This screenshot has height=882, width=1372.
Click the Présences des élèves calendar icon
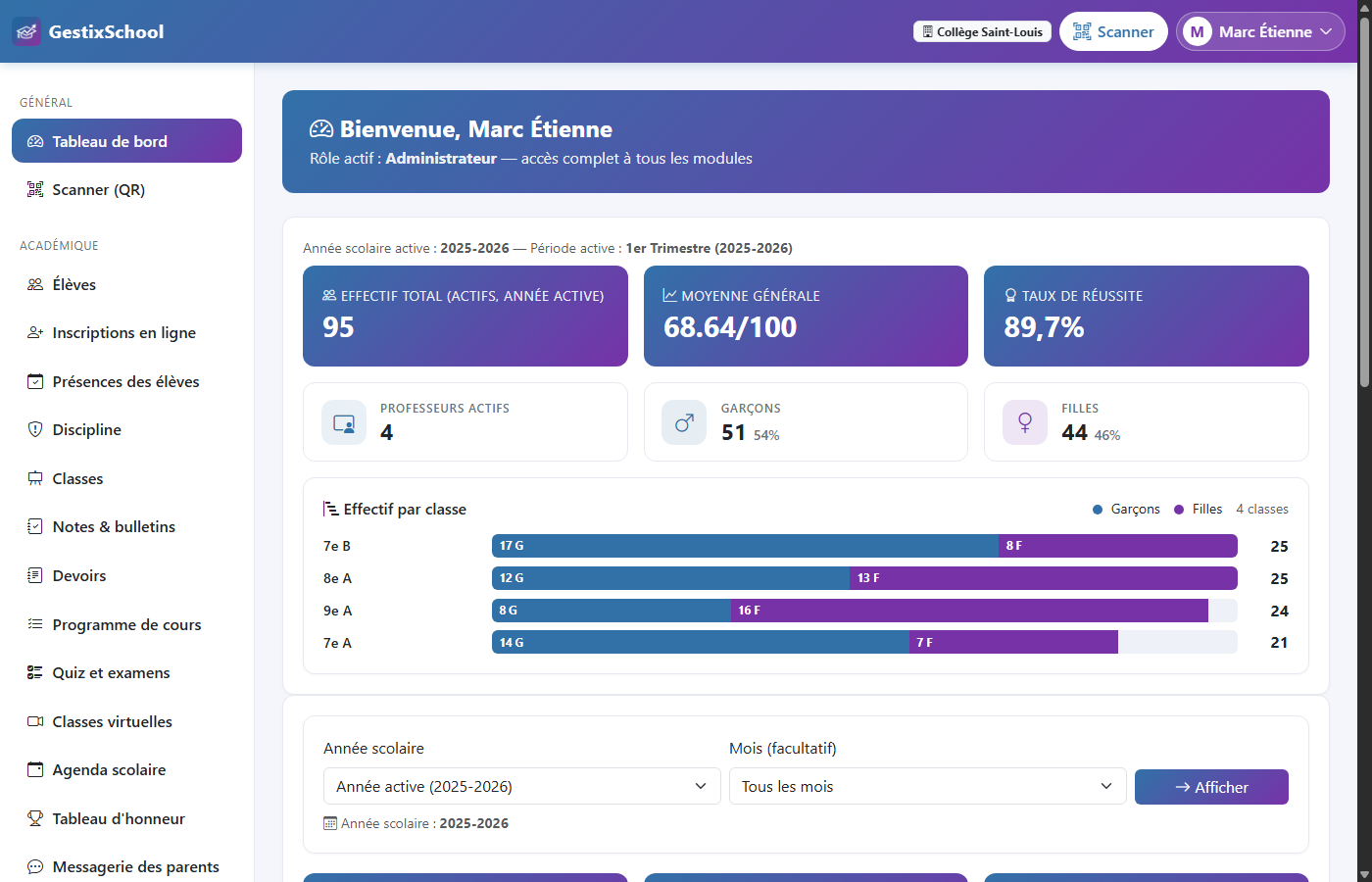[x=35, y=382]
